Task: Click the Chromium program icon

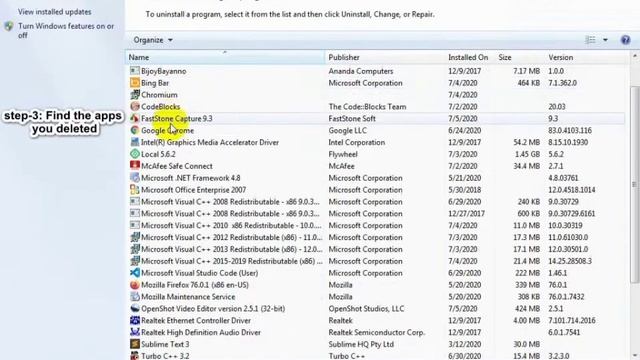Action: (x=135, y=94)
